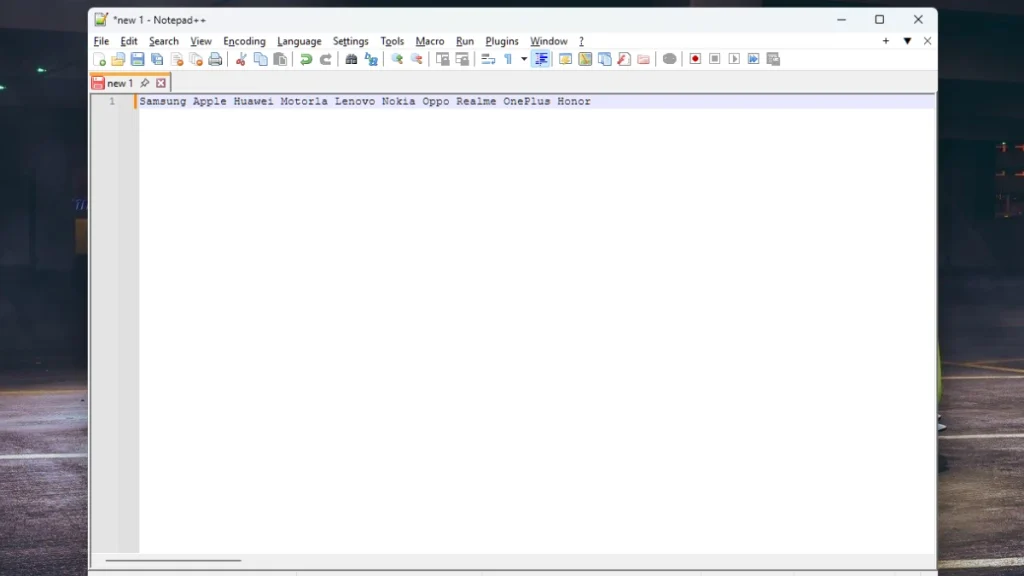Maximize the Notepad++ window
1024x576 pixels.
click(880, 20)
